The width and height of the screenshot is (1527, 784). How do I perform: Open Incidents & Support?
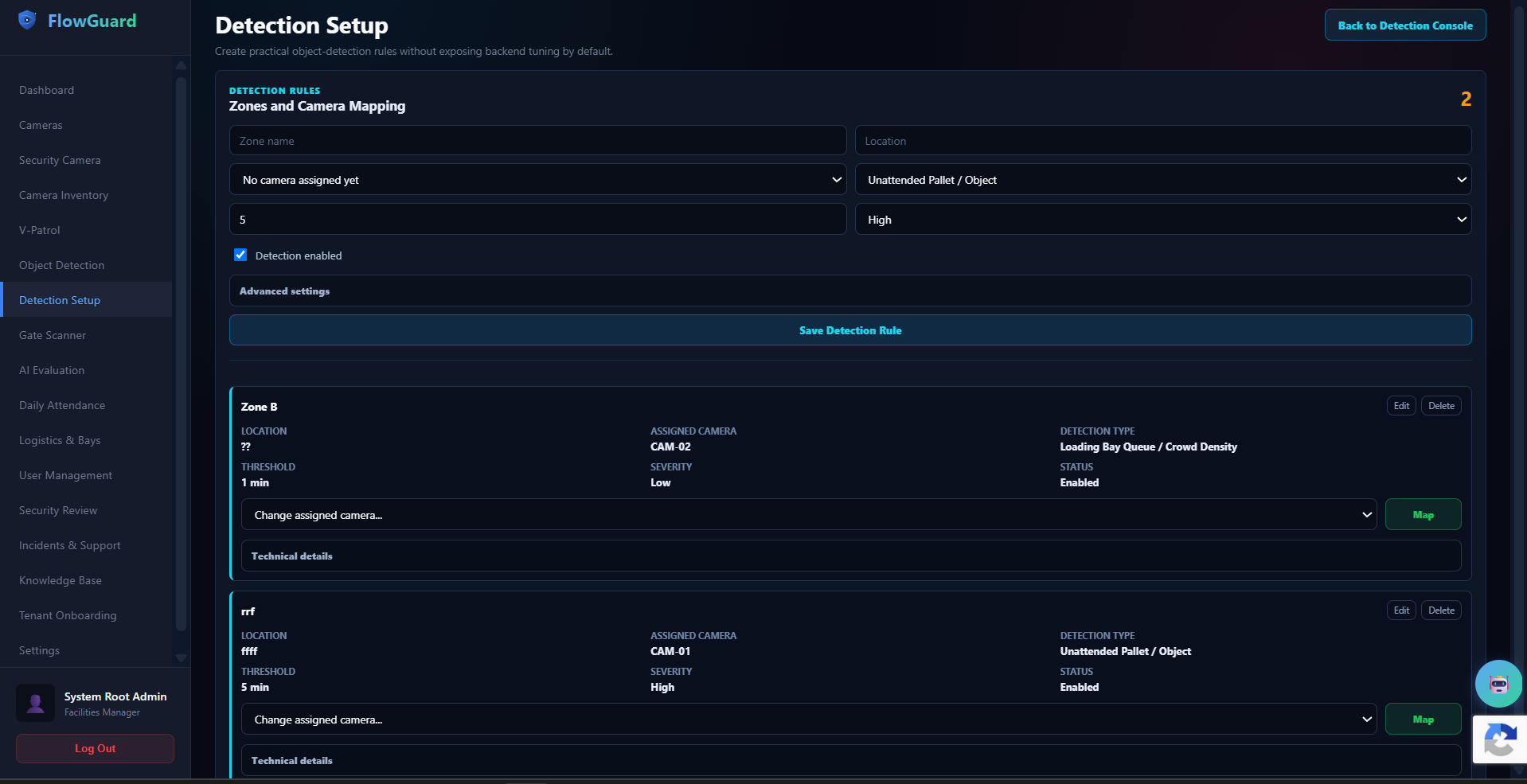86,545
